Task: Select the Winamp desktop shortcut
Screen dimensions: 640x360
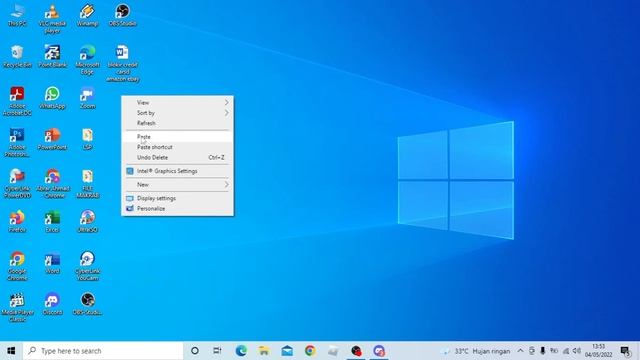Action: tap(87, 16)
